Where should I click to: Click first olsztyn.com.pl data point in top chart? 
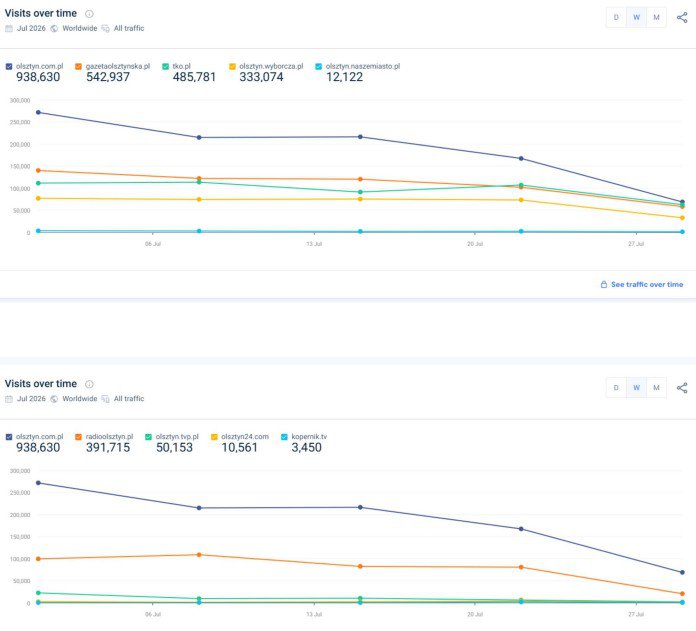point(38,112)
